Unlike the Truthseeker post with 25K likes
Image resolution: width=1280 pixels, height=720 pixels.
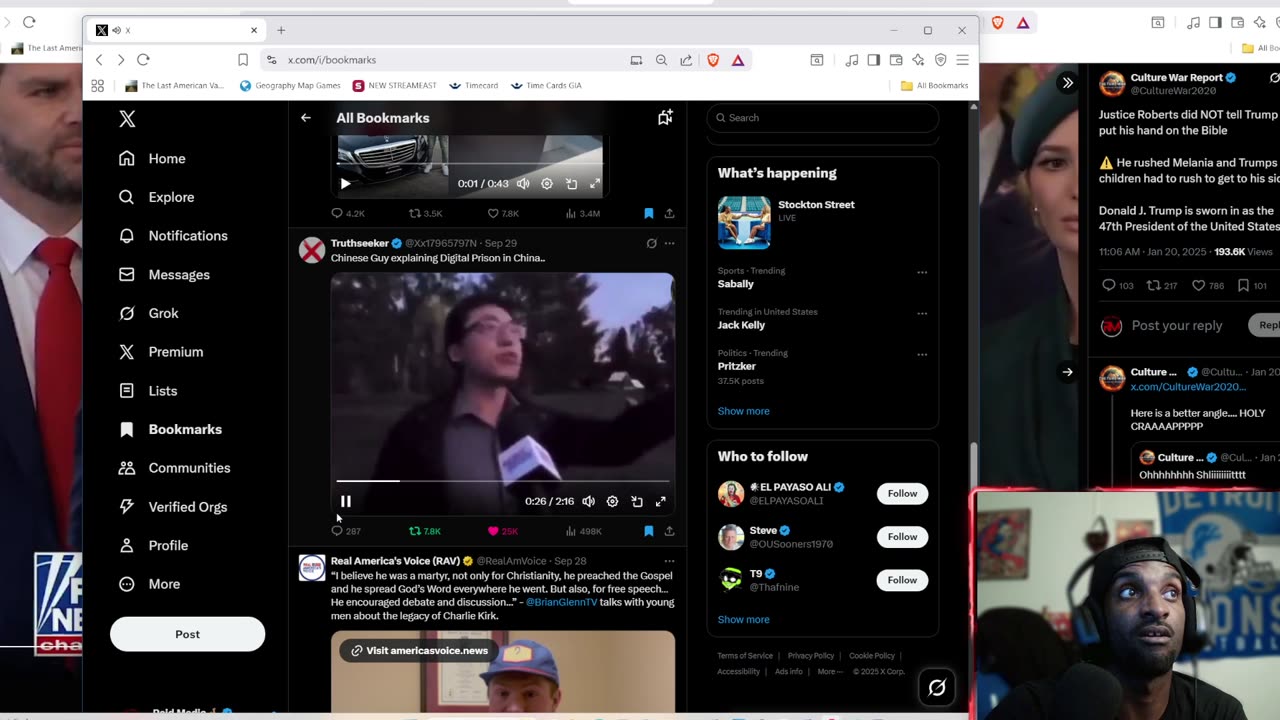[x=502, y=531]
